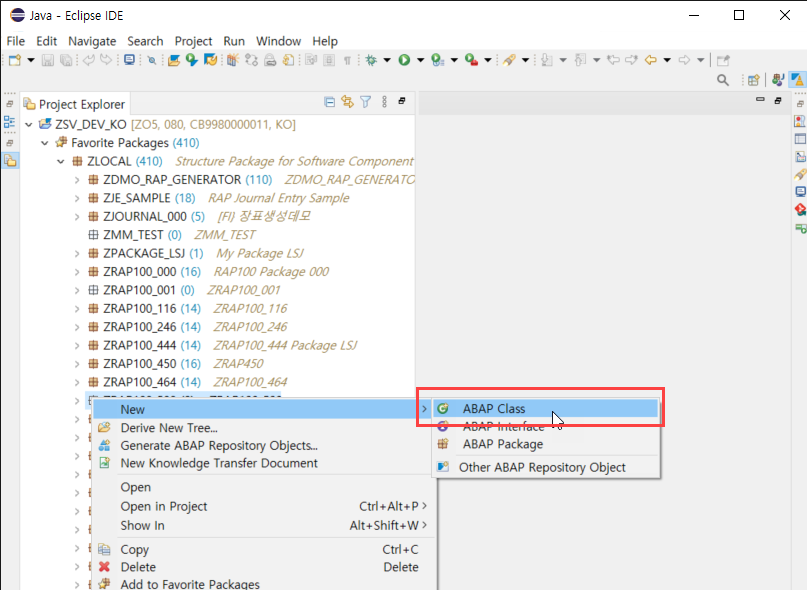Click the Run External Tools icon with red toolbox
Viewport: 807px width, 590px height.
471,60
